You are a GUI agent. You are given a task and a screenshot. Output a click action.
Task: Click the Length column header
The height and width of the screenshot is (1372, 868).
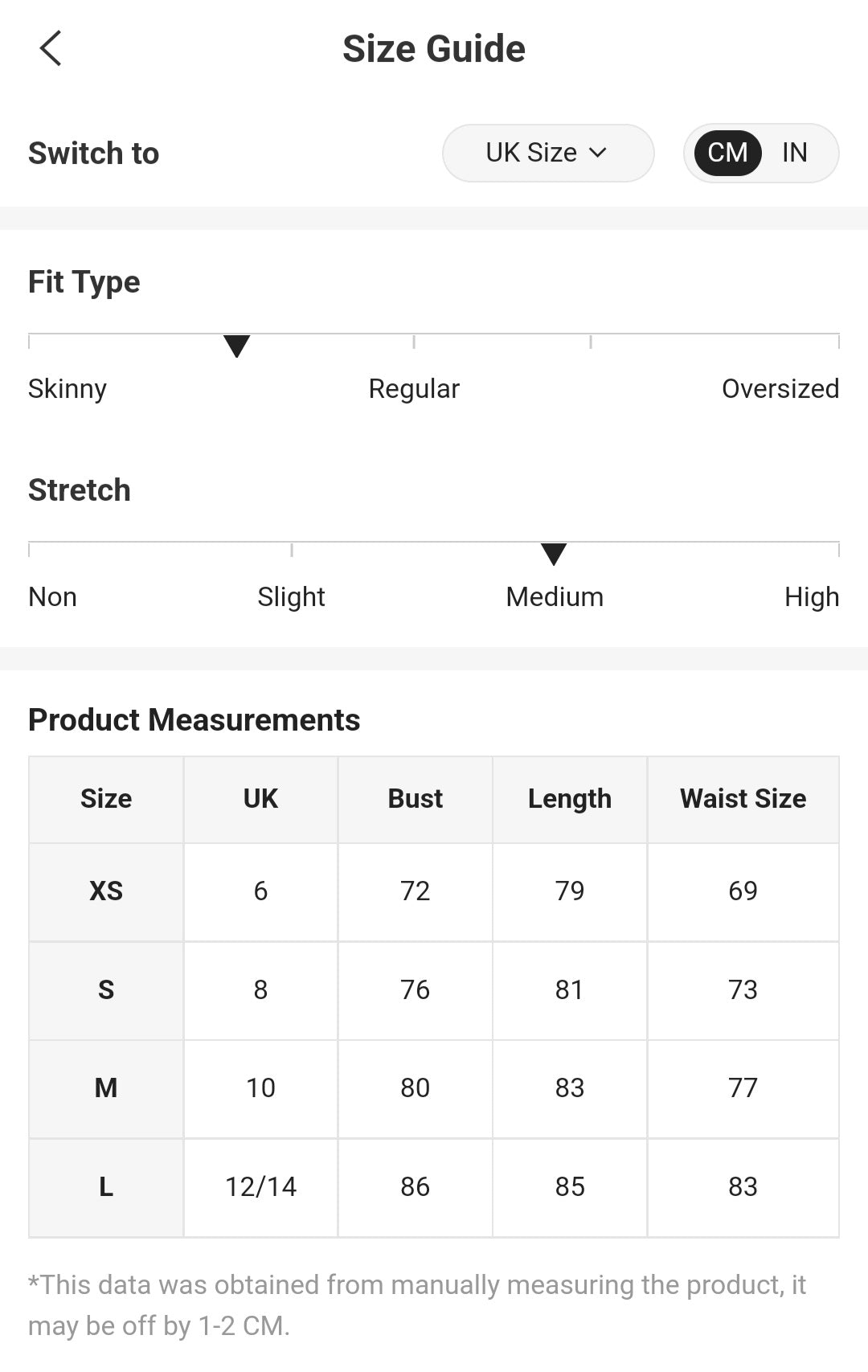570,799
